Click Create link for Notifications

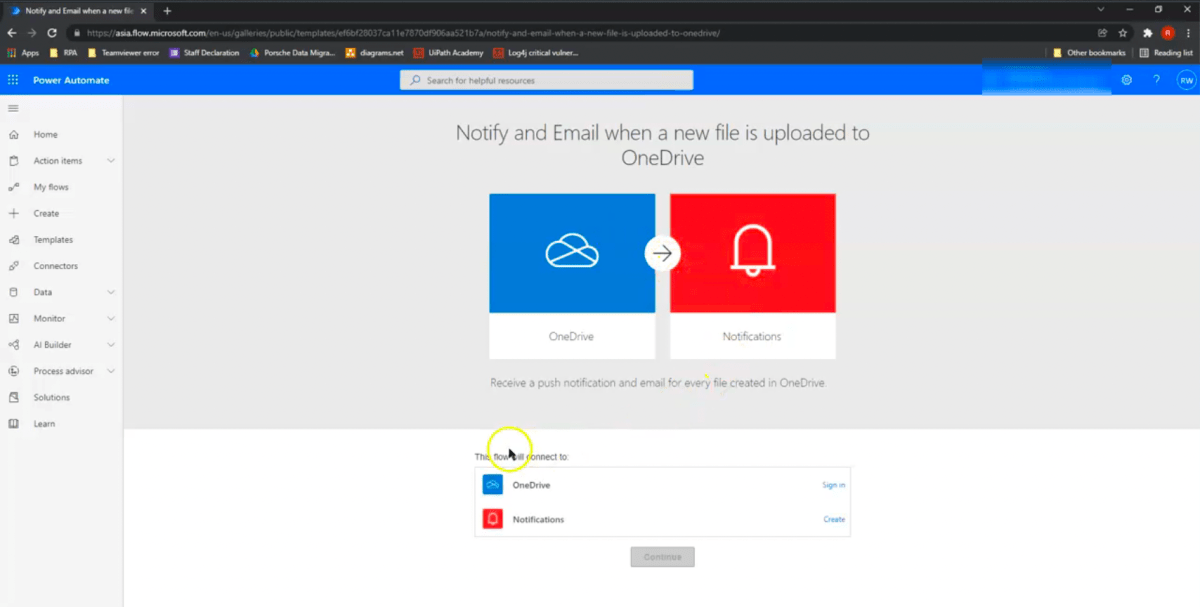click(x=834, y=519)
